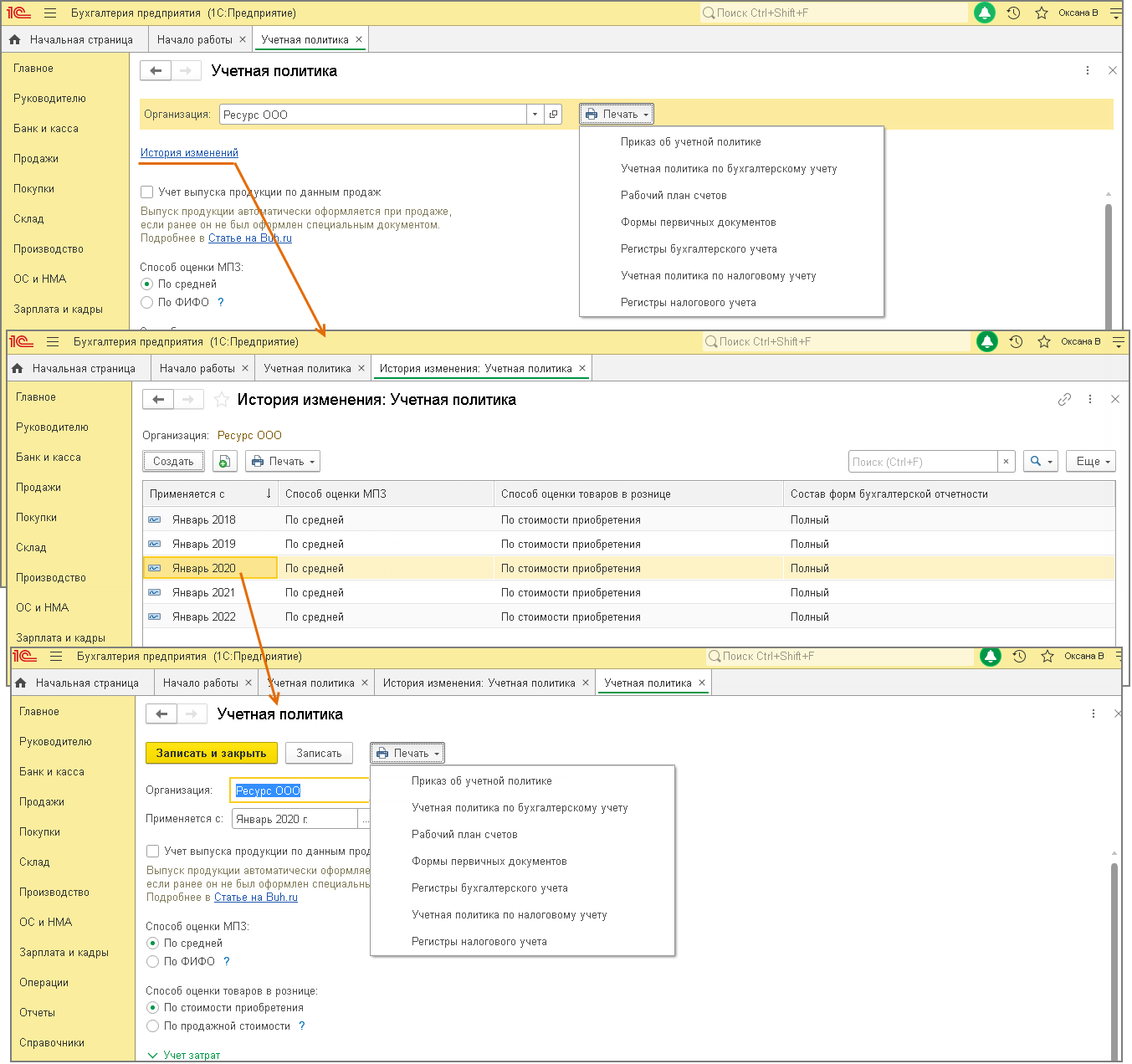Click the Создать button
Image resolution: width=1132 pixels, height=1064 pixels.
tap(173, 462)
